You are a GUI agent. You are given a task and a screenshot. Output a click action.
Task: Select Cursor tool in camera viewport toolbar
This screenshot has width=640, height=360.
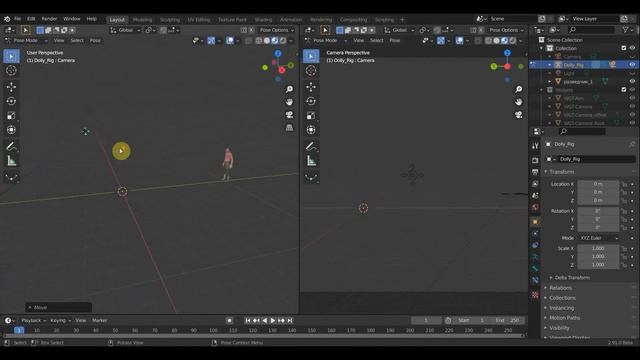point(311,70)
